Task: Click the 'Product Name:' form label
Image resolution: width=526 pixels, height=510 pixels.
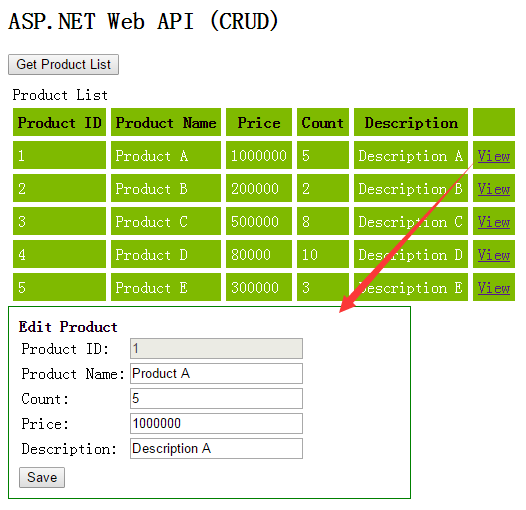Action: 73,374
